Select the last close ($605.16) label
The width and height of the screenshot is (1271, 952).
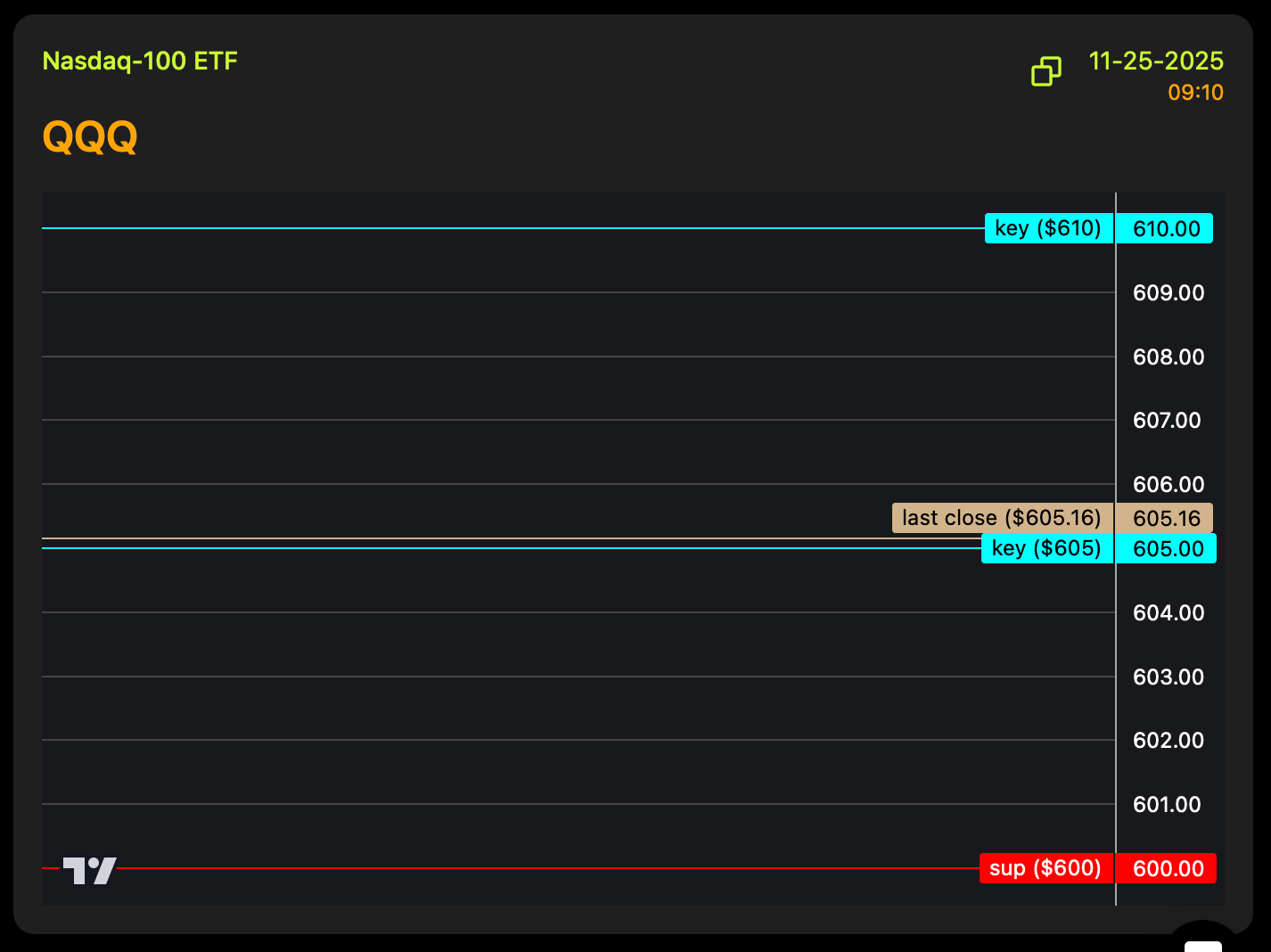click(1003, 518)
